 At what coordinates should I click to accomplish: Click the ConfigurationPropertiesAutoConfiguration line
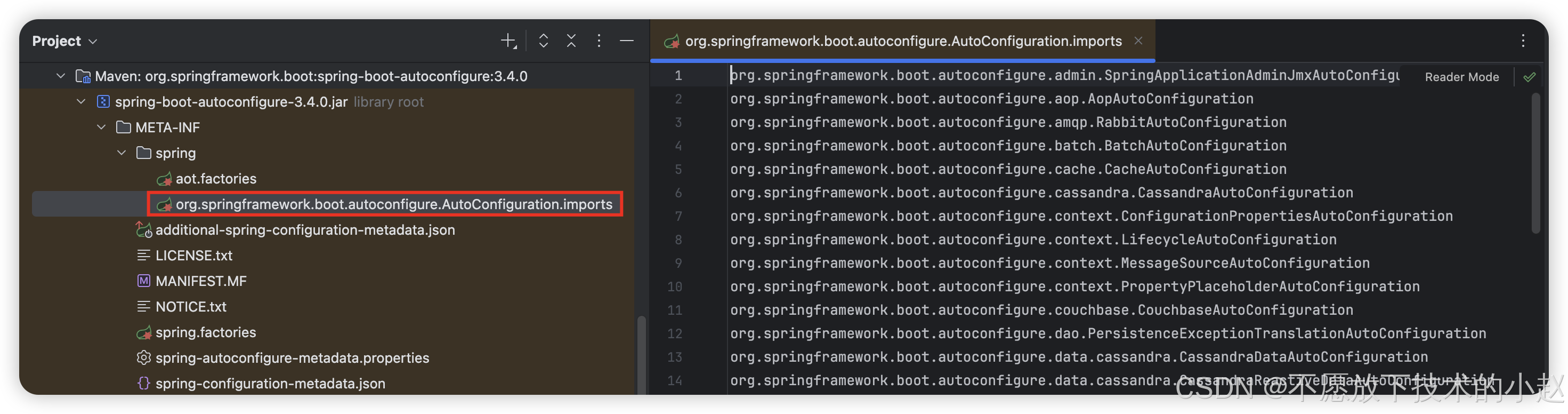point(1092,217)
